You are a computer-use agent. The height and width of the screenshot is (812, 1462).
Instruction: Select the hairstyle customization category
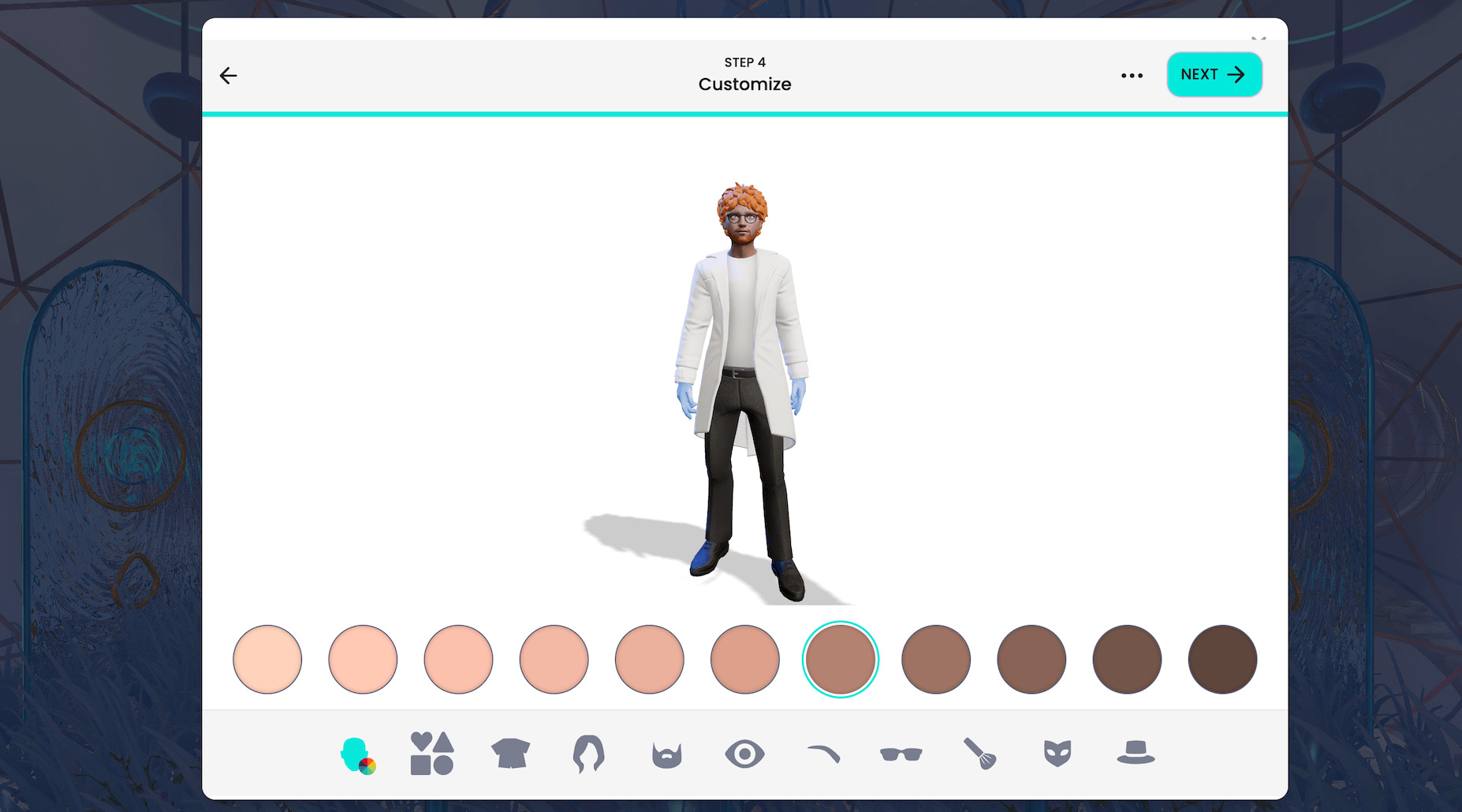click(x=588, y=755)
